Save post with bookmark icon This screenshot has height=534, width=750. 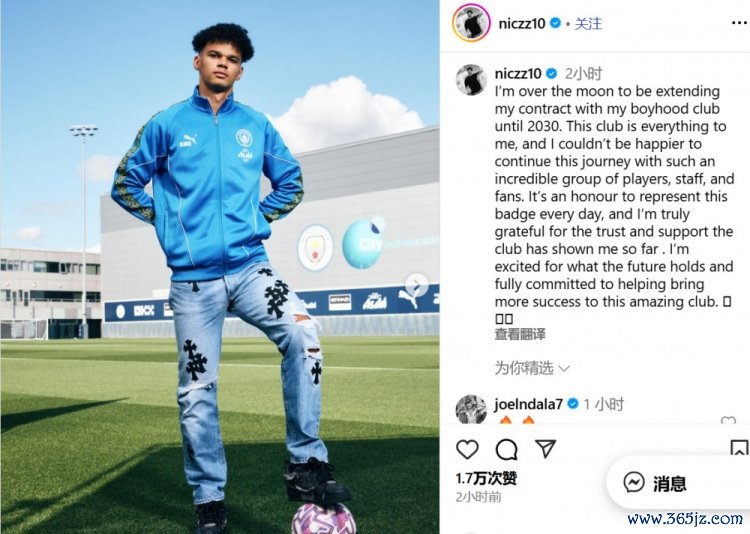(x=739, y=449)
